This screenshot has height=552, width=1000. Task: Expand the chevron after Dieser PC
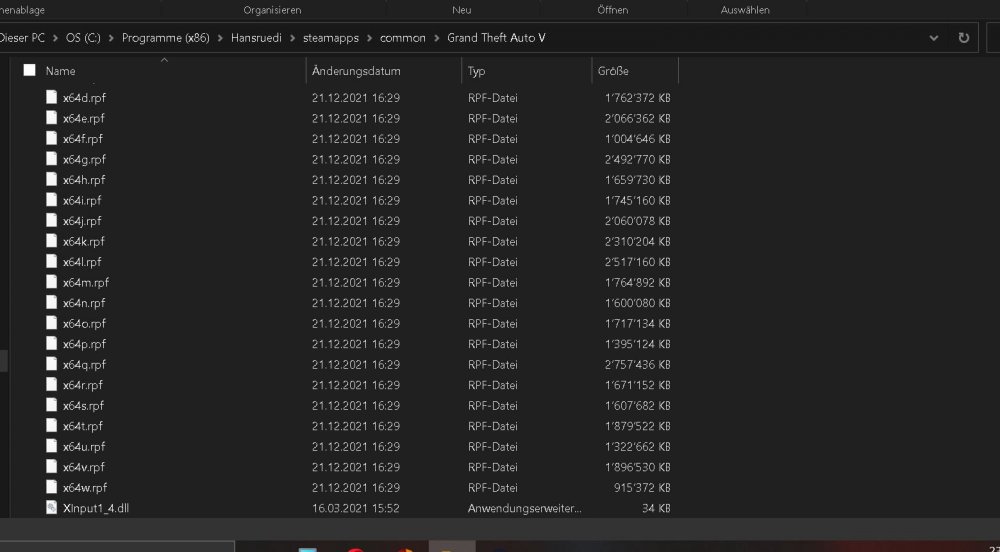tap(55, 38)
